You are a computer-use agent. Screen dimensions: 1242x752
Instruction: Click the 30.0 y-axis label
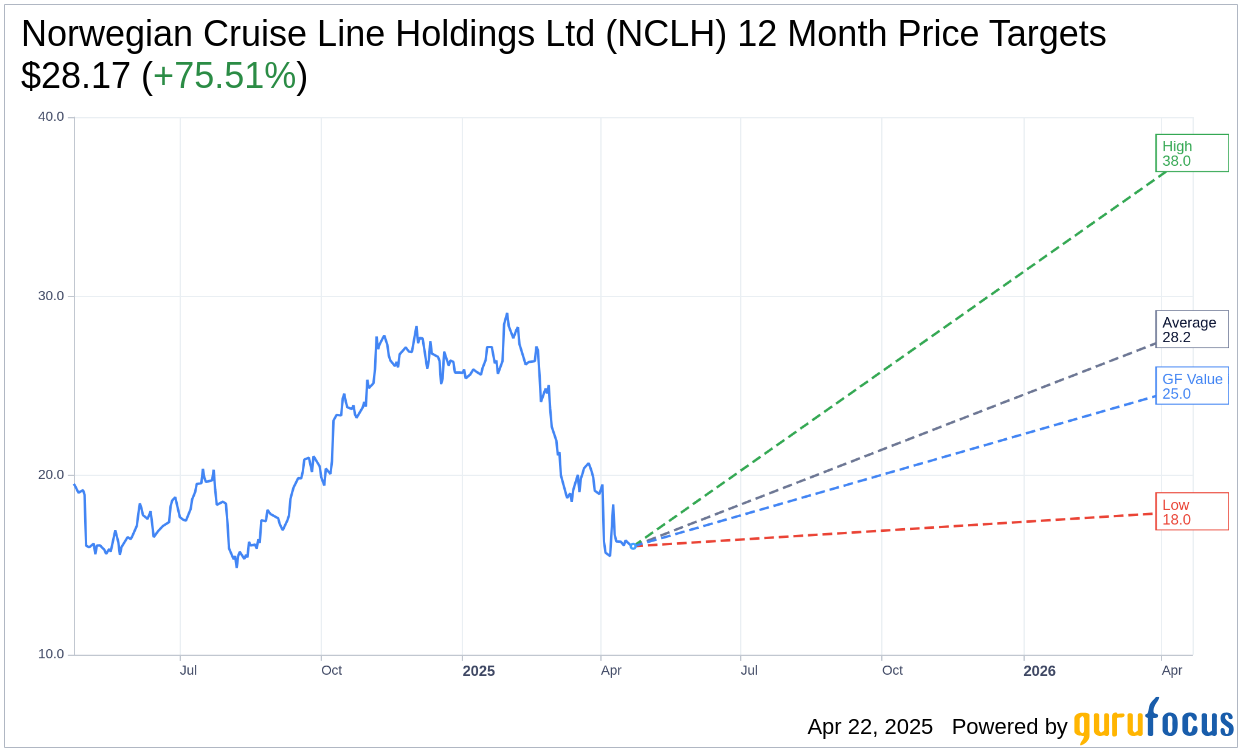[x=51, y=296]
